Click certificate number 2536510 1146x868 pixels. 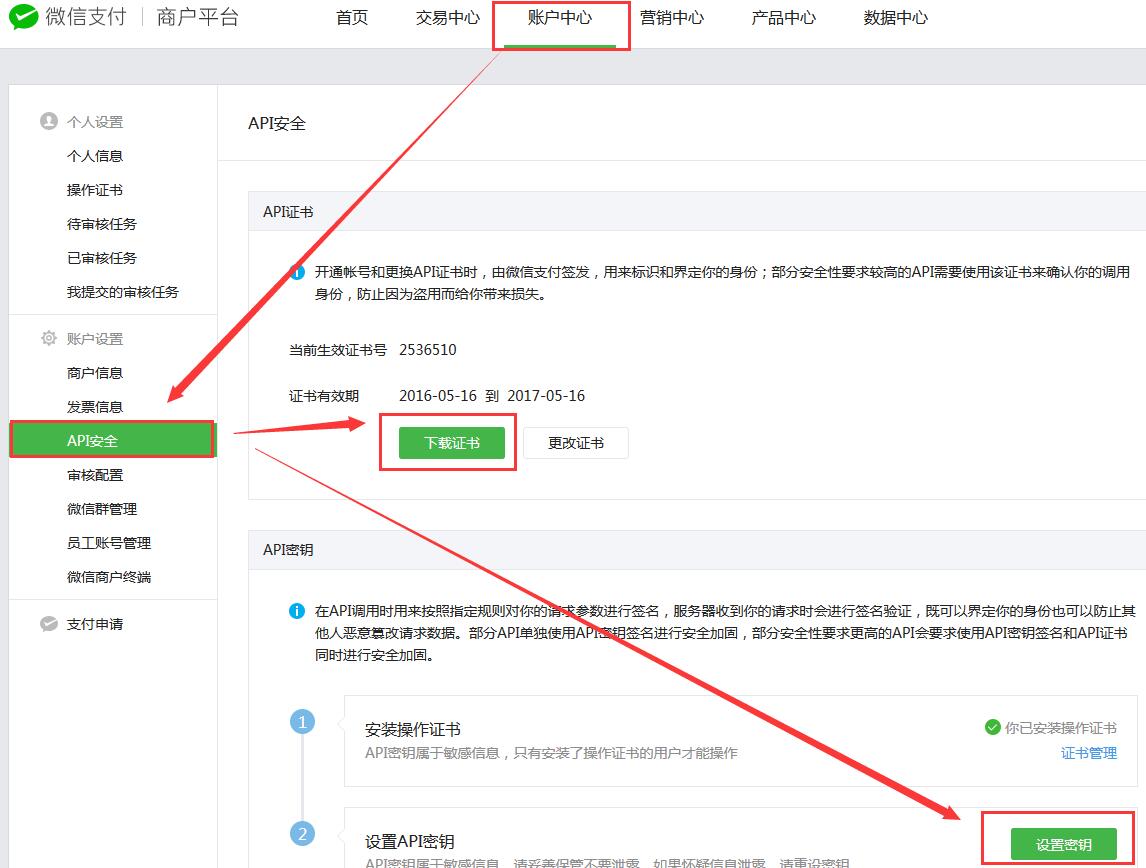pyautogui.click(x=428, y=349)
